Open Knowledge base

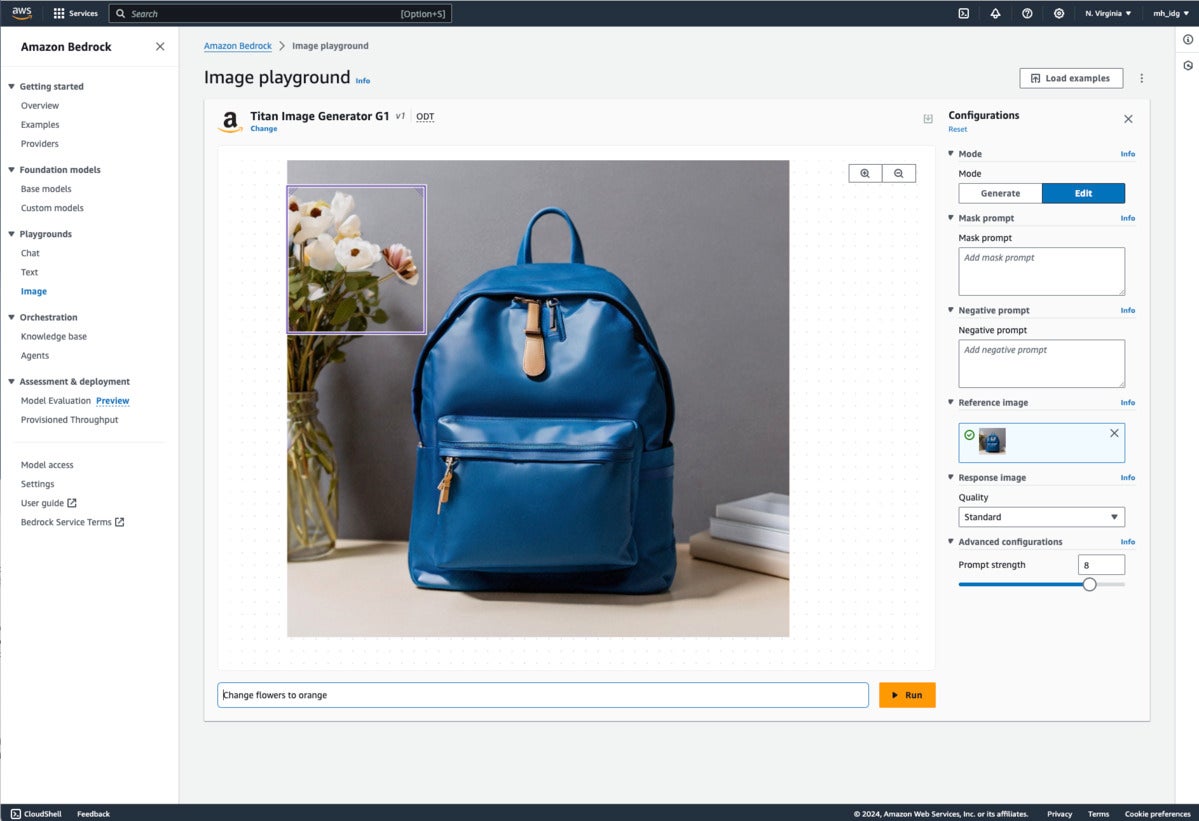pos(54,336)
